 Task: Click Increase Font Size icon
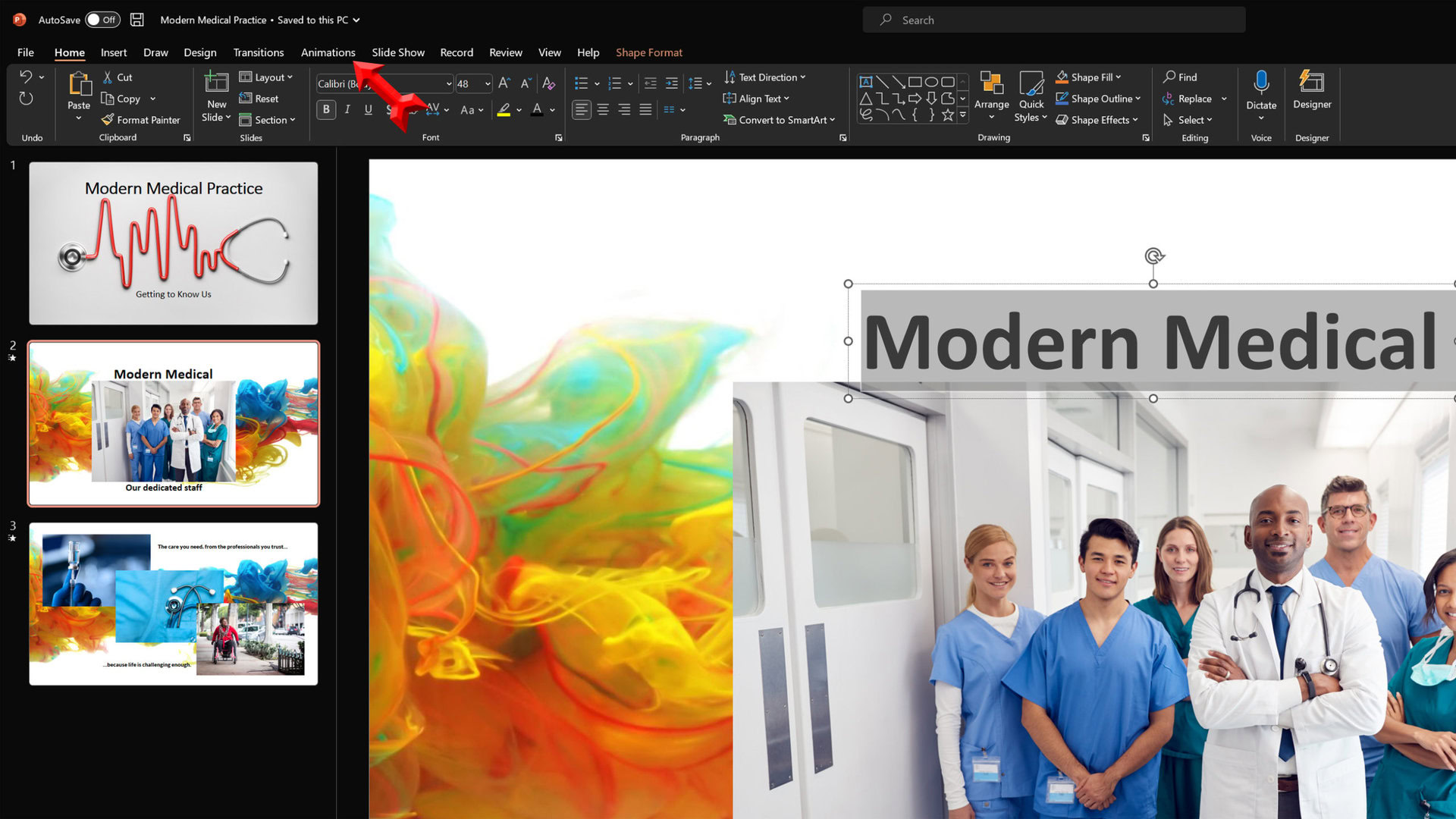504,83
